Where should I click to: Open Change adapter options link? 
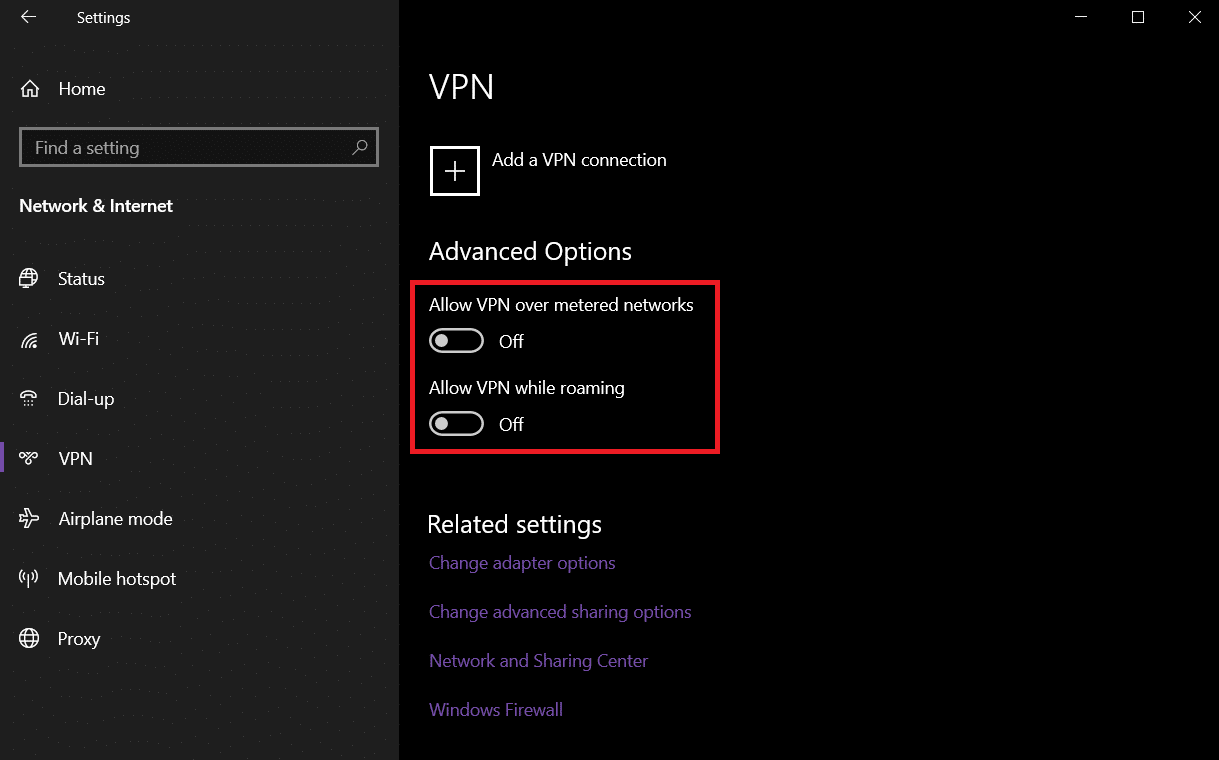coord(522,563)
